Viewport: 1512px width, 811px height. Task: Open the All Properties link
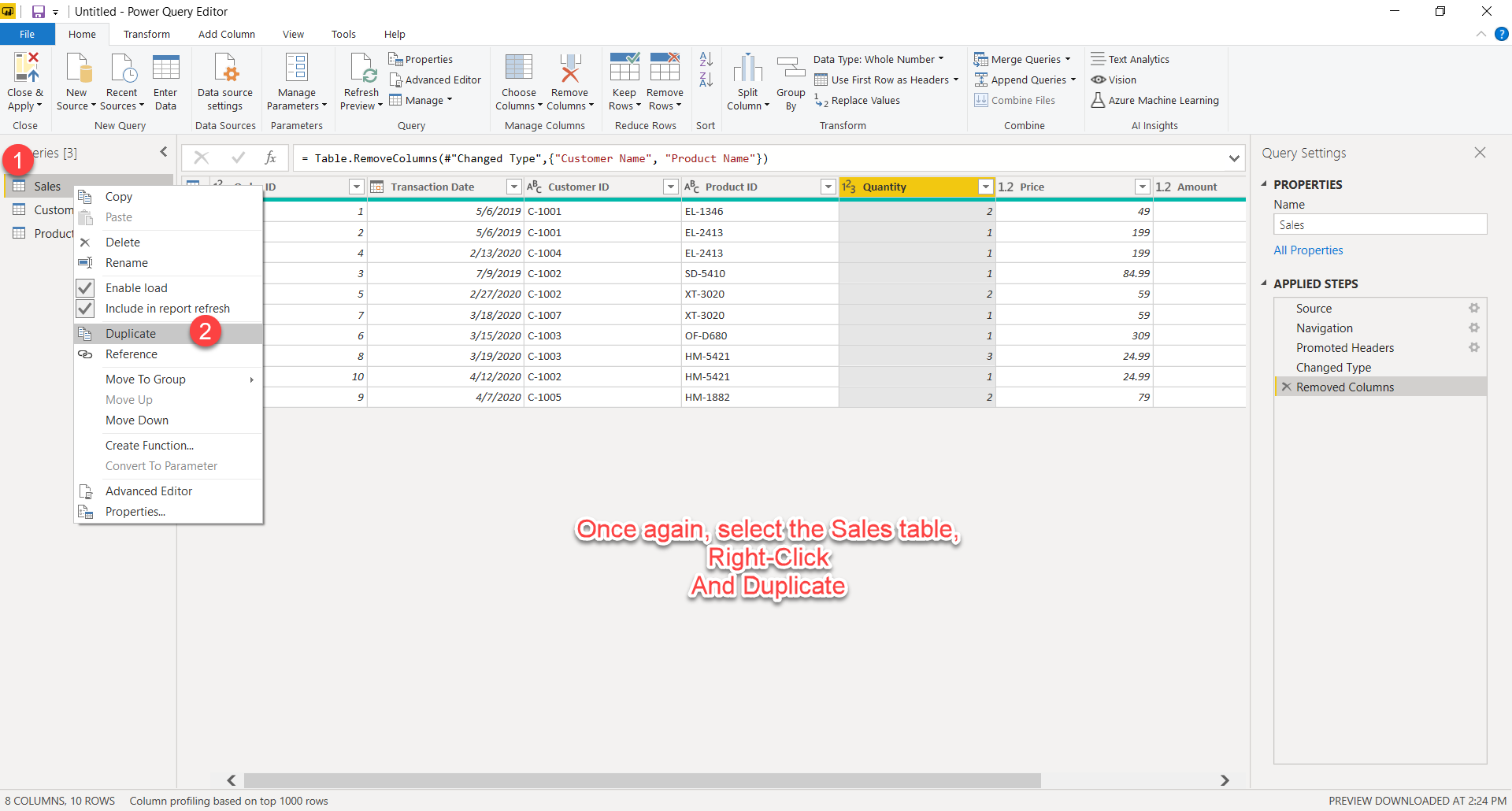1308,250
